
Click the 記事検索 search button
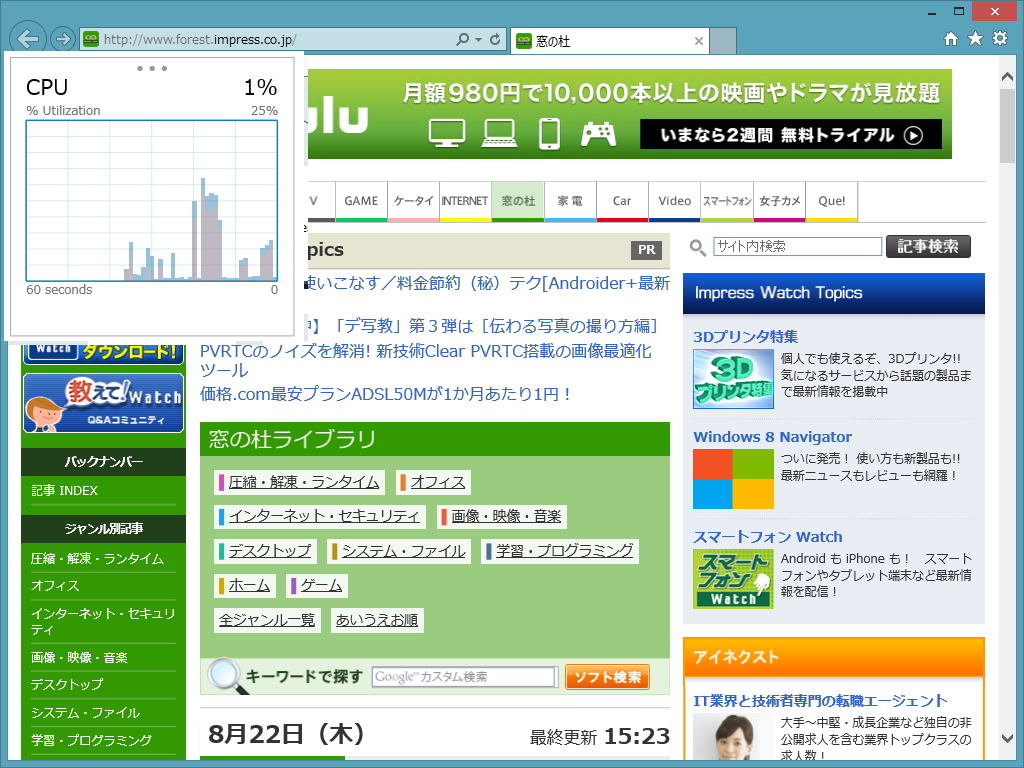pos(928,246)
